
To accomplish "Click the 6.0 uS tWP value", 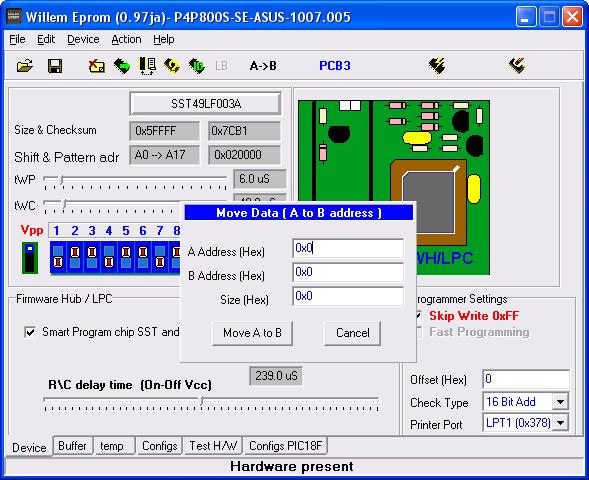I will pyautogui.click(x=259, y=179).
